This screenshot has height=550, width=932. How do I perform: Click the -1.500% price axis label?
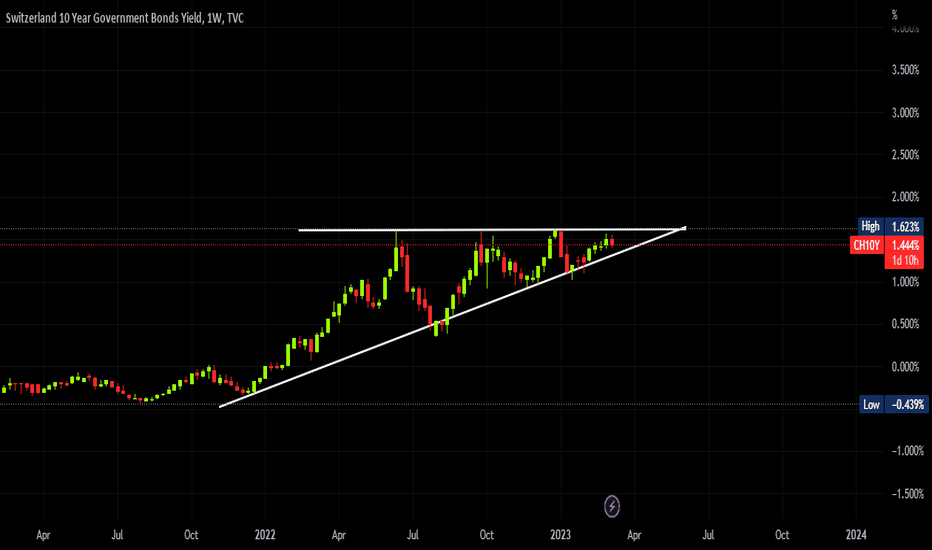tap(907, 494)
